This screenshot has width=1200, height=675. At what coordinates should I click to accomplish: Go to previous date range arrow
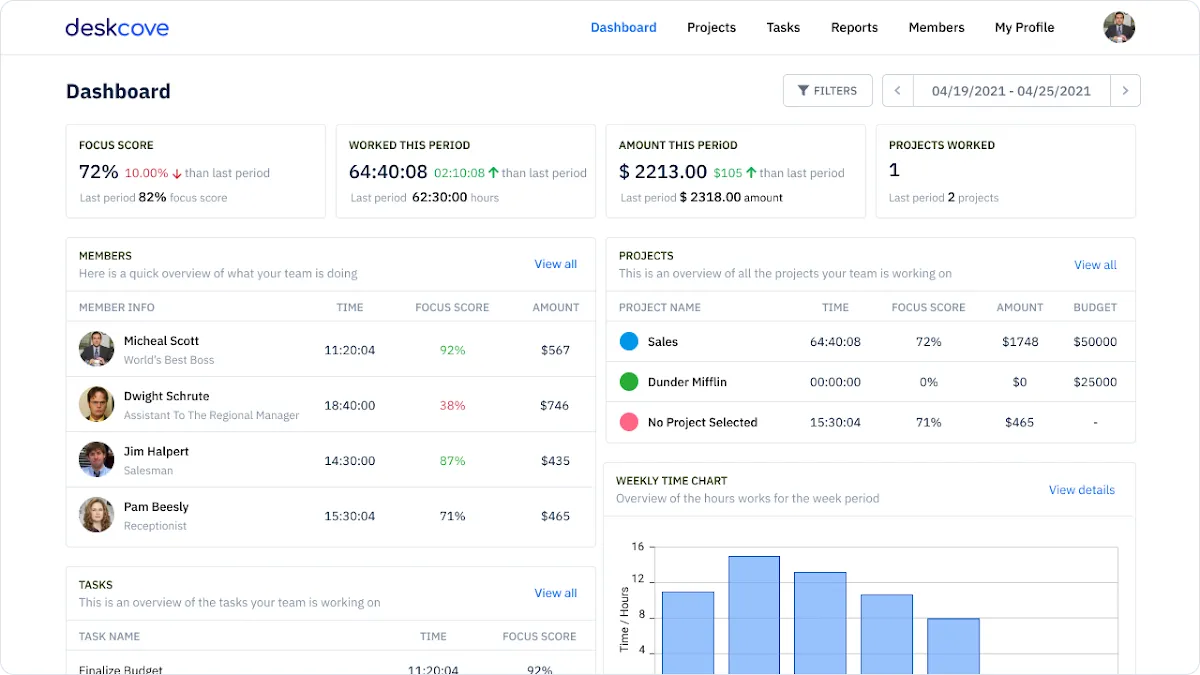[x=897, y=91]
